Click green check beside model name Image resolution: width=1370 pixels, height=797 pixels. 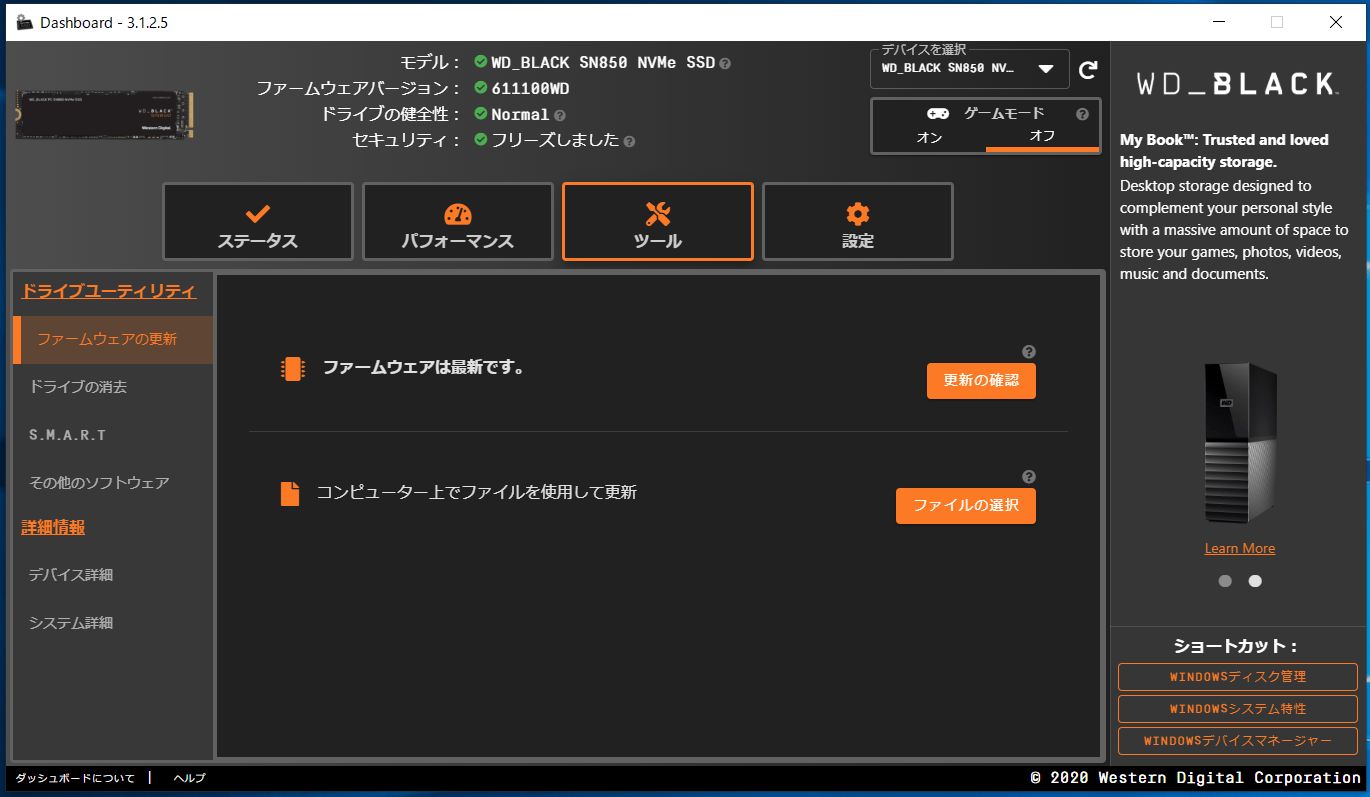(481, 62)
